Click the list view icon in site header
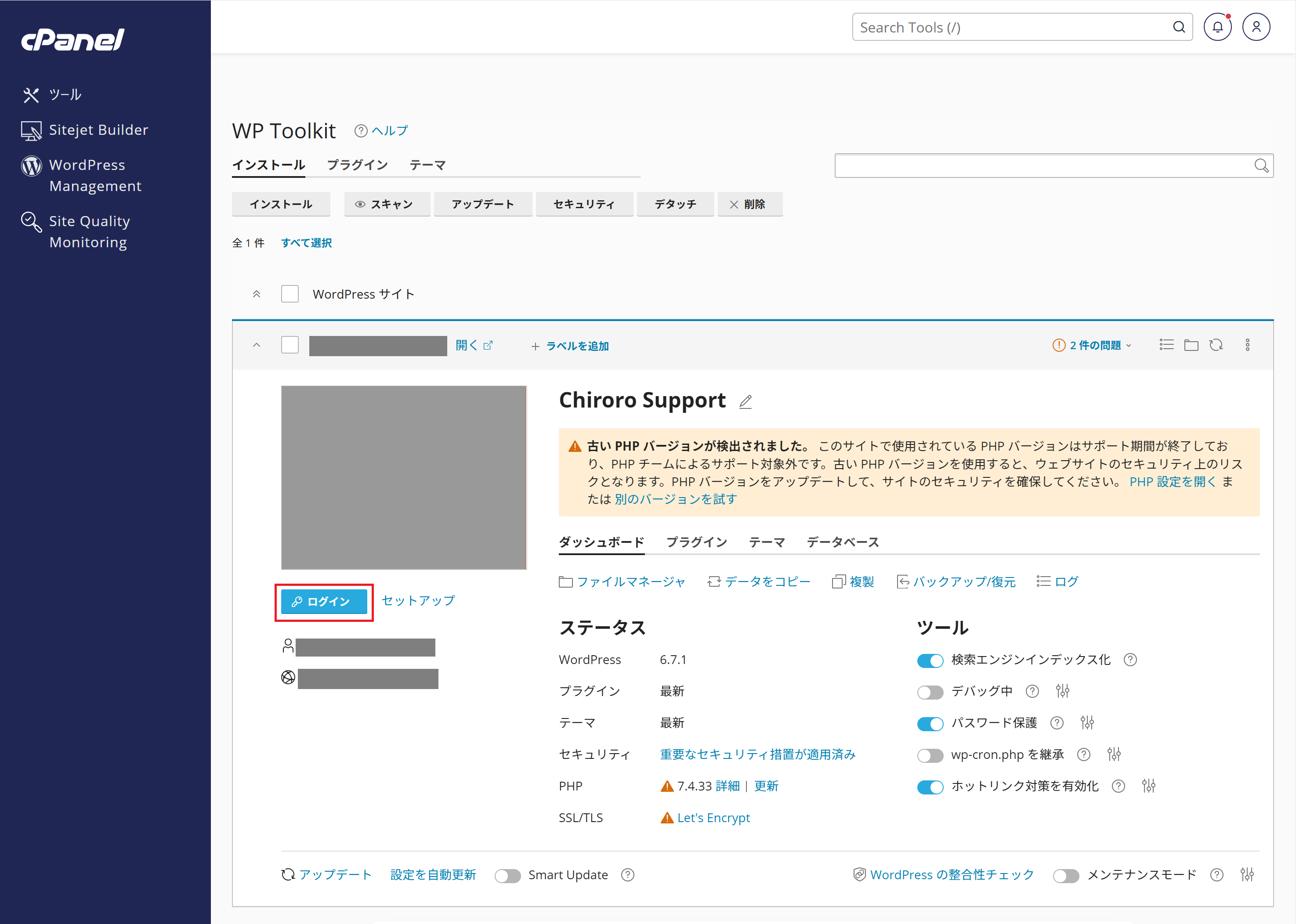 [1166, 345]
